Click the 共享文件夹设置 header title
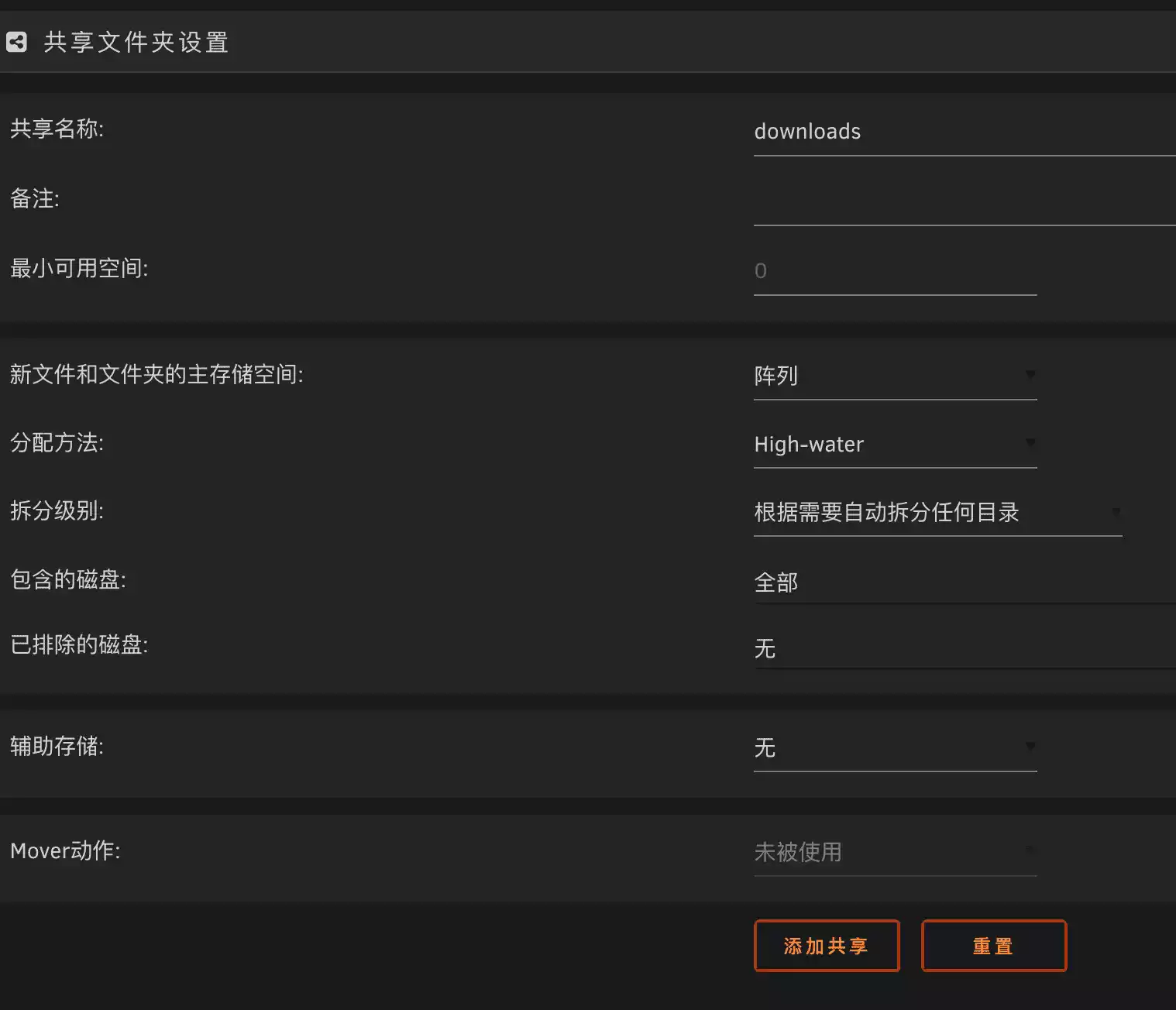 [136, 42]
